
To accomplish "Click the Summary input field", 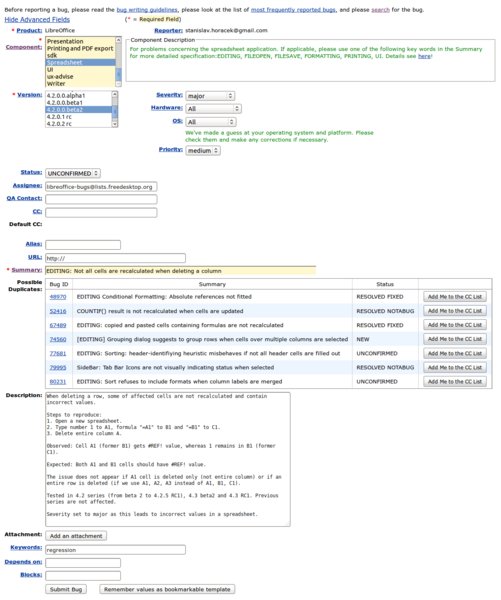I will (181, 271).
